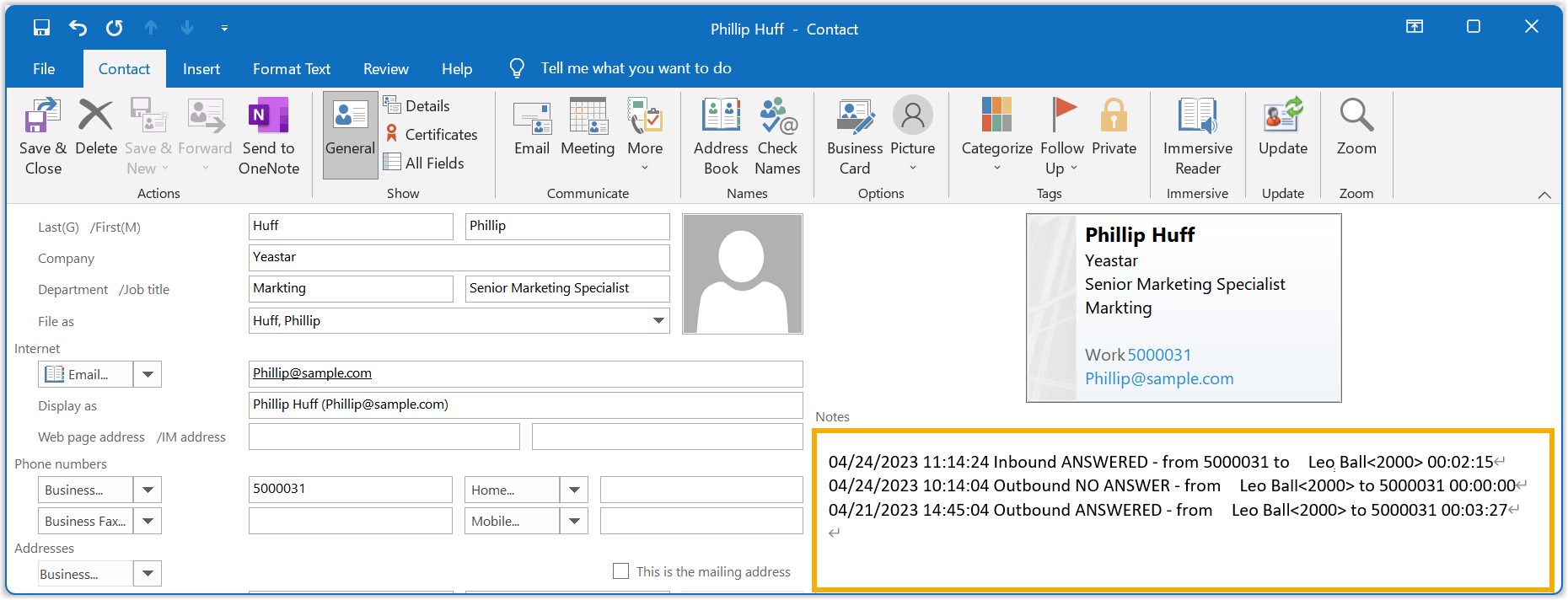The image size is (1568, 600).
Task: Undo the last action
Action: pyautogui.click(x=78, y=28)
